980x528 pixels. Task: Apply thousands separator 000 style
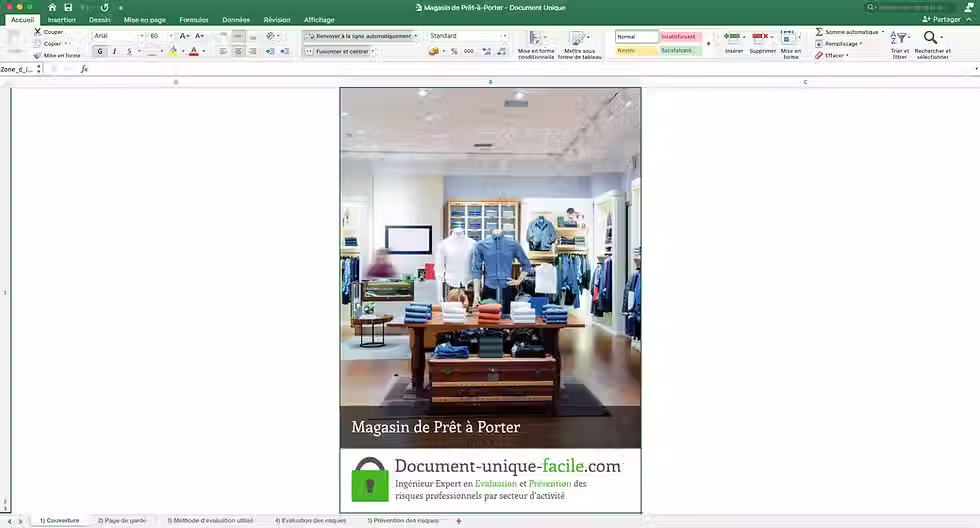pyautogui.click(x=469, y=51)
